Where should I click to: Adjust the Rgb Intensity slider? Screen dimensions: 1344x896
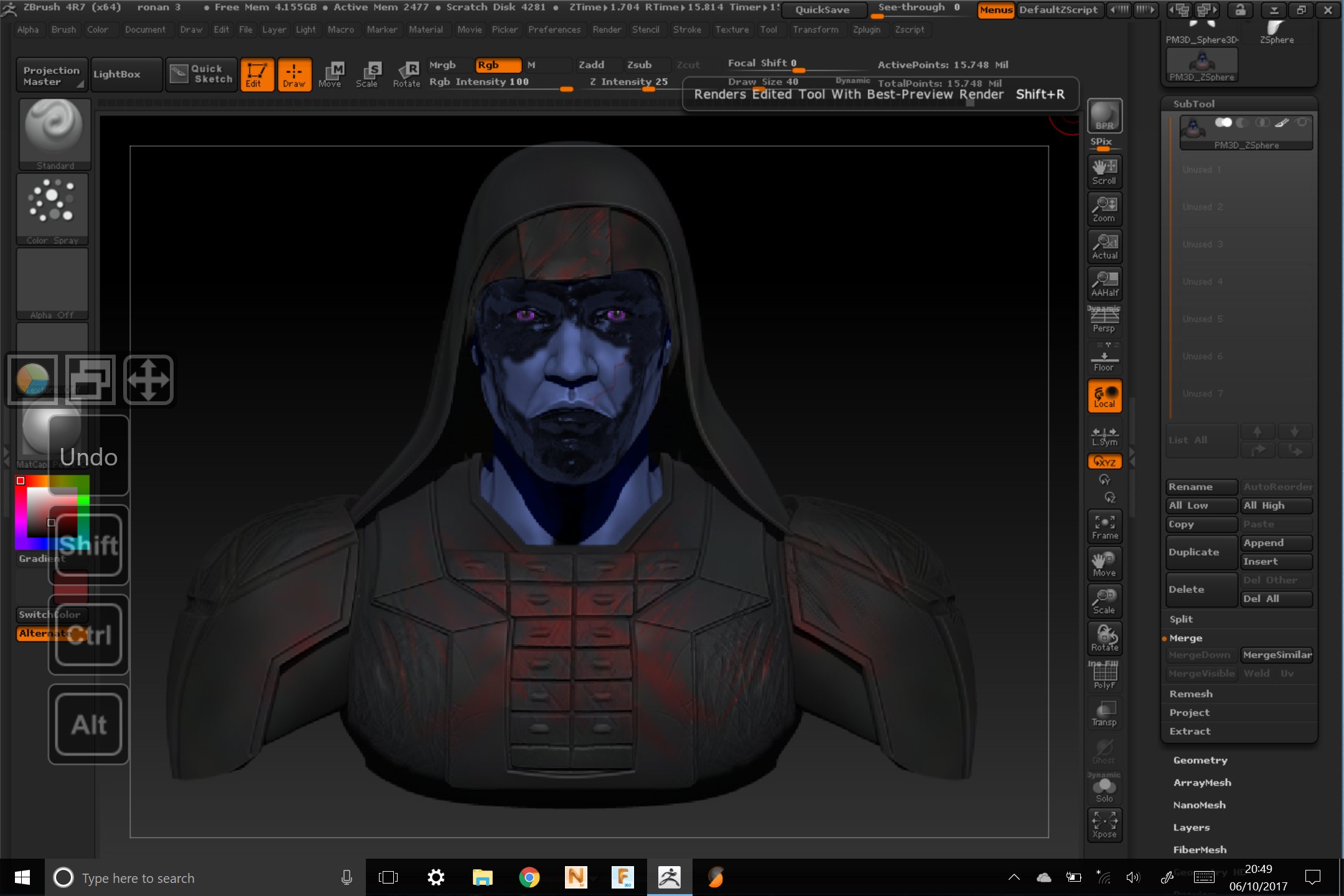500,83
